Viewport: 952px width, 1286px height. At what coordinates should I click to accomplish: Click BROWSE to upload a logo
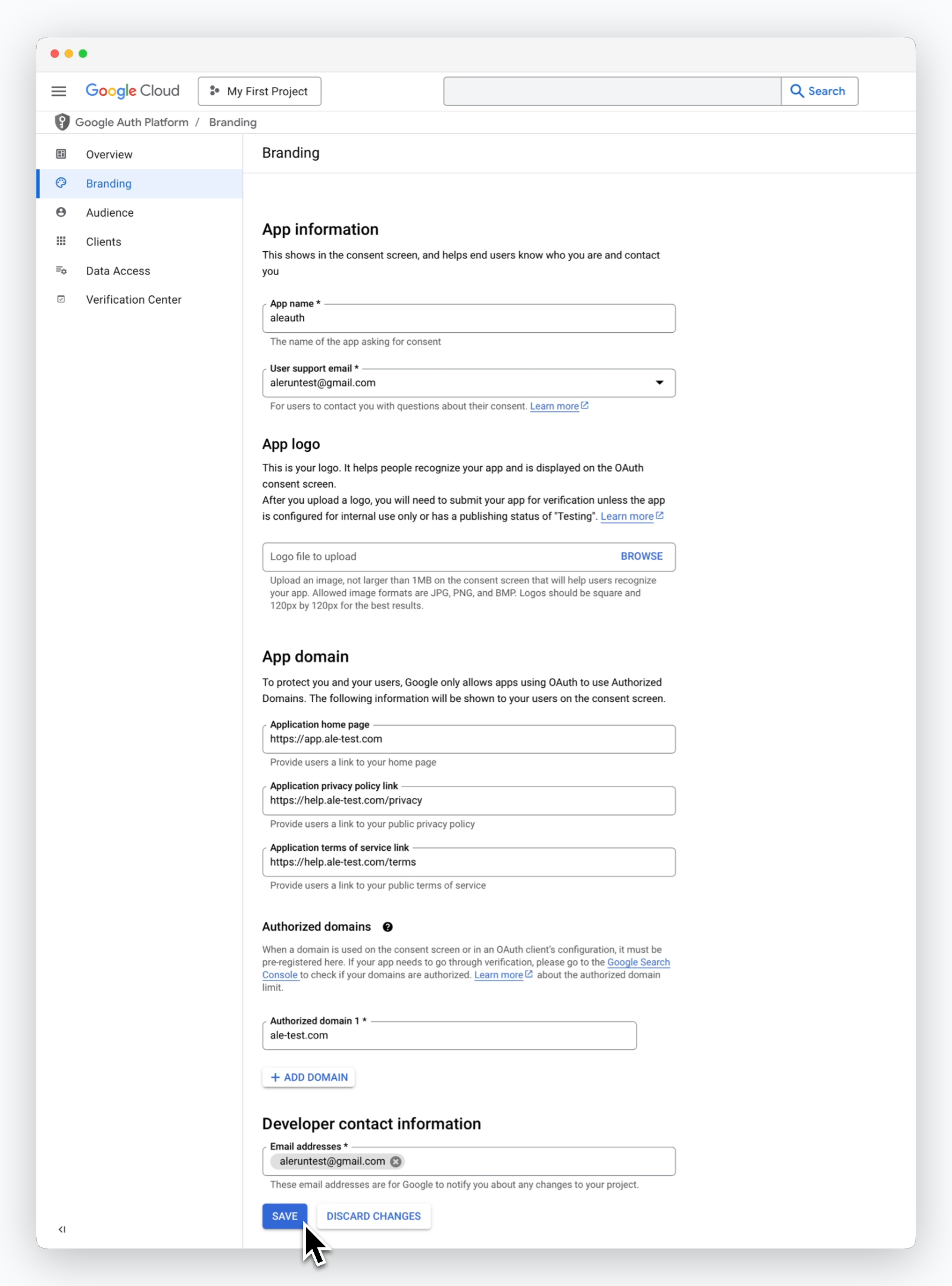pos(642,556)
